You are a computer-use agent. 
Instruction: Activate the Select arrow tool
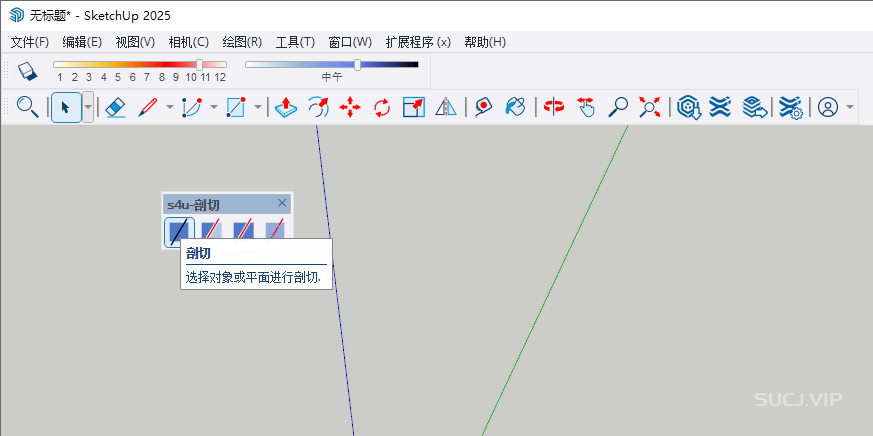tap(66, 106)
